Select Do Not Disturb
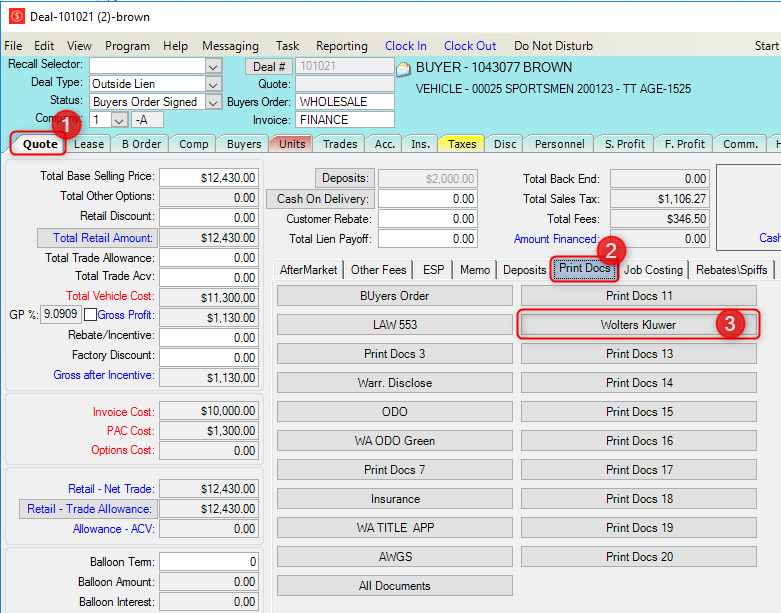 553,46
